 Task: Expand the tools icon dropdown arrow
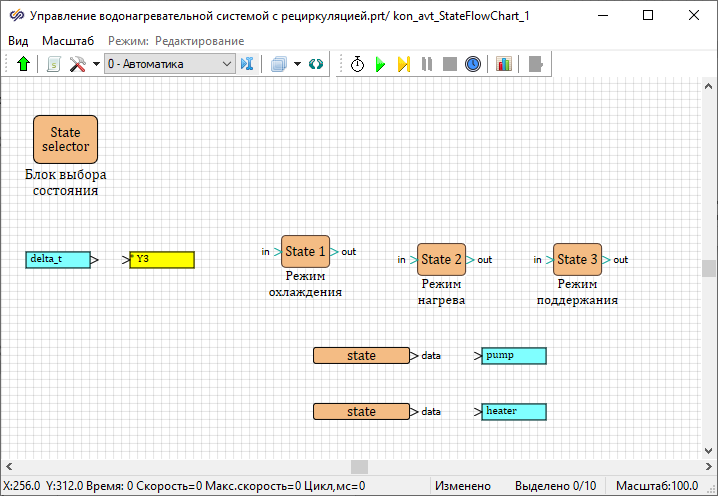(96, 64)
